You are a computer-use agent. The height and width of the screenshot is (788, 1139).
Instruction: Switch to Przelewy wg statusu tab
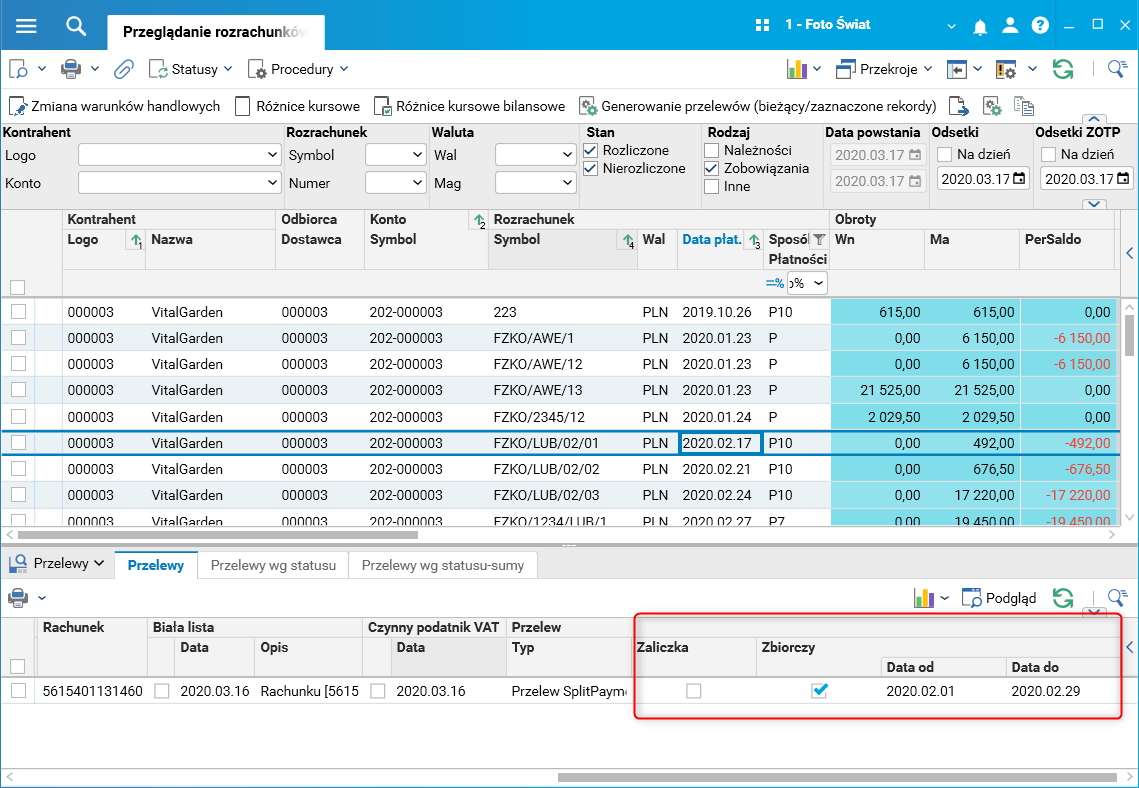(273, 566)
